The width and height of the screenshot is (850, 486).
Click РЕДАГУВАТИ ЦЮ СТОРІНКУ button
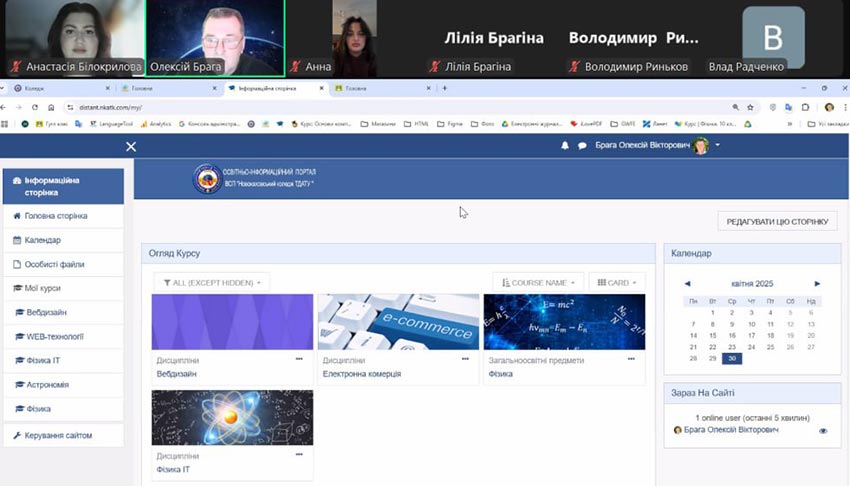(x=776, y=222)
